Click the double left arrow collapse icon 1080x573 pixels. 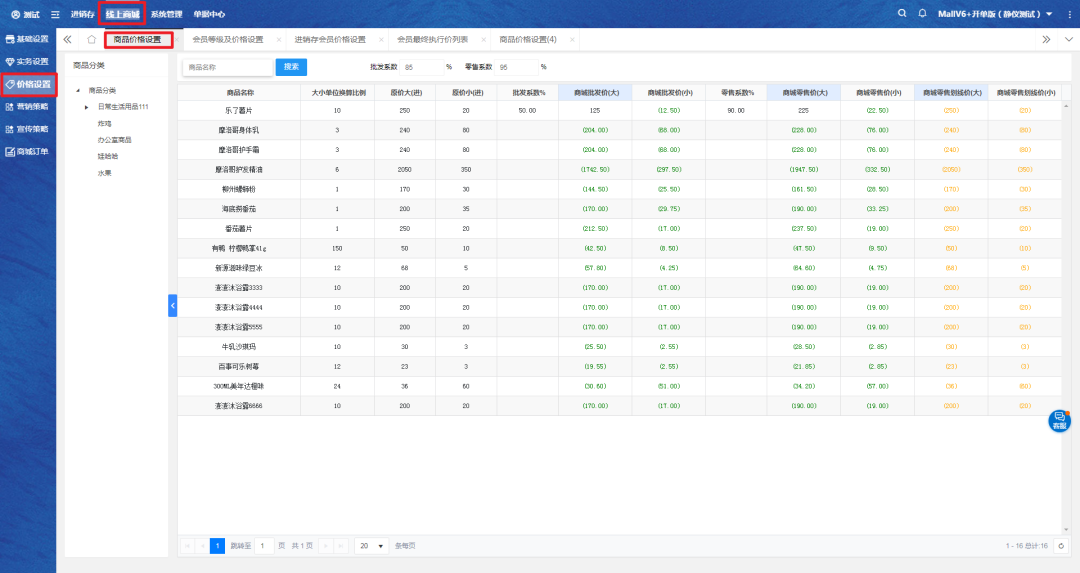tap(67, 40)
